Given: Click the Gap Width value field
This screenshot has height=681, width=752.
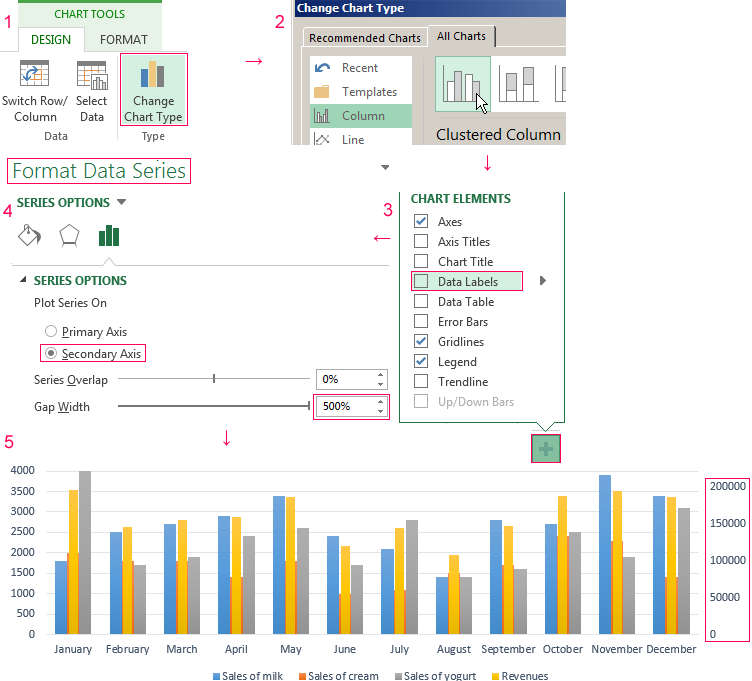Looking at the screenshot, I should 344,407.
